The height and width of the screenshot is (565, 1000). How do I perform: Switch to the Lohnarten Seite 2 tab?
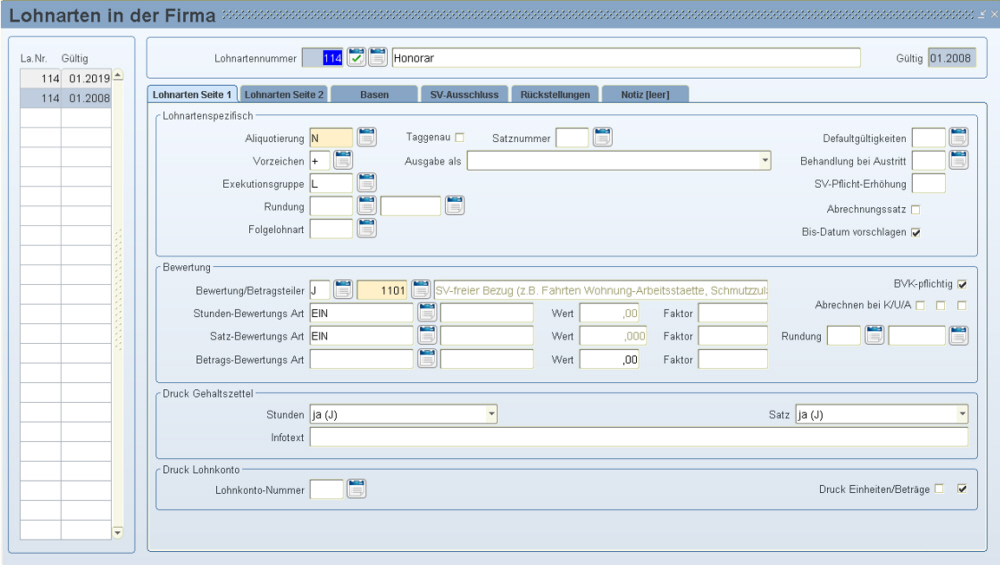[285, 94]
